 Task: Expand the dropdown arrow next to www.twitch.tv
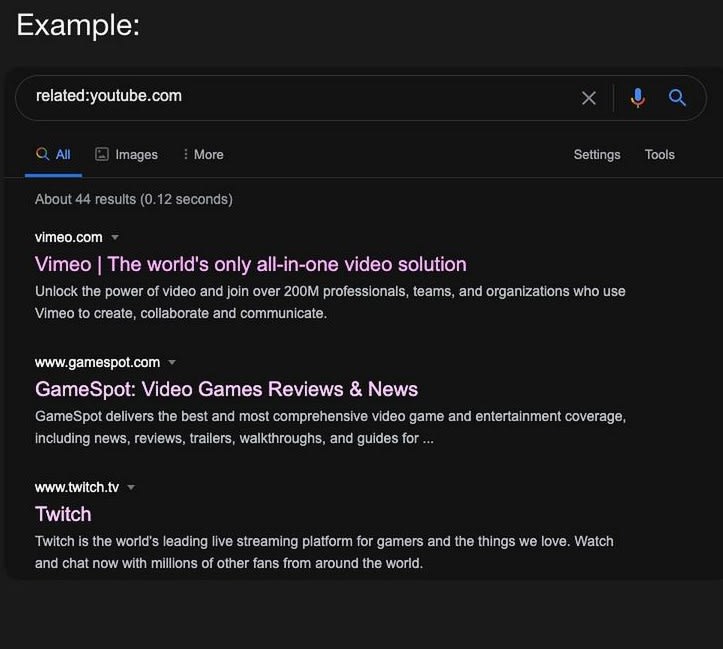click(x=131, y=487)
